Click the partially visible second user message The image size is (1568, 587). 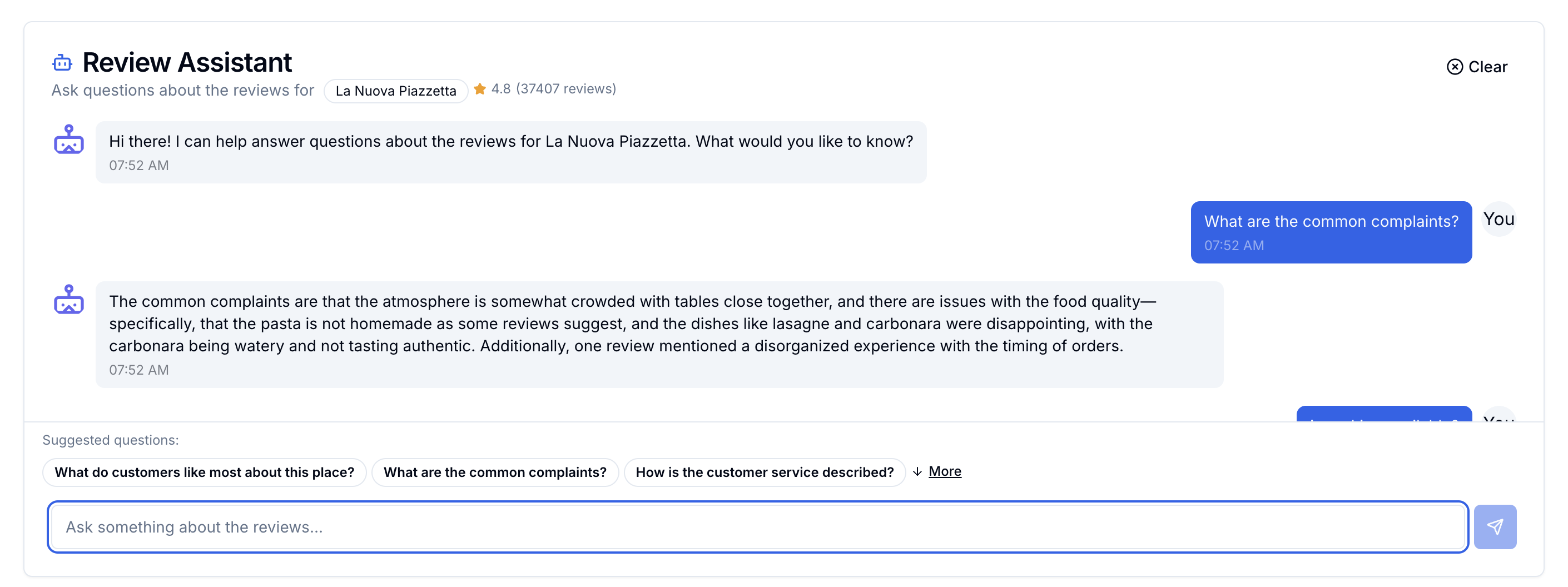(x=1383, y=414)
